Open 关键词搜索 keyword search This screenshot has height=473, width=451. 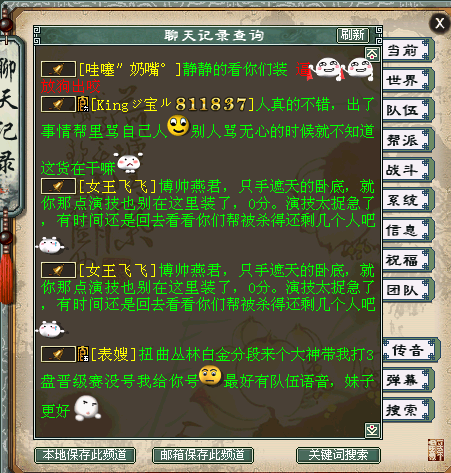(338, 455)
